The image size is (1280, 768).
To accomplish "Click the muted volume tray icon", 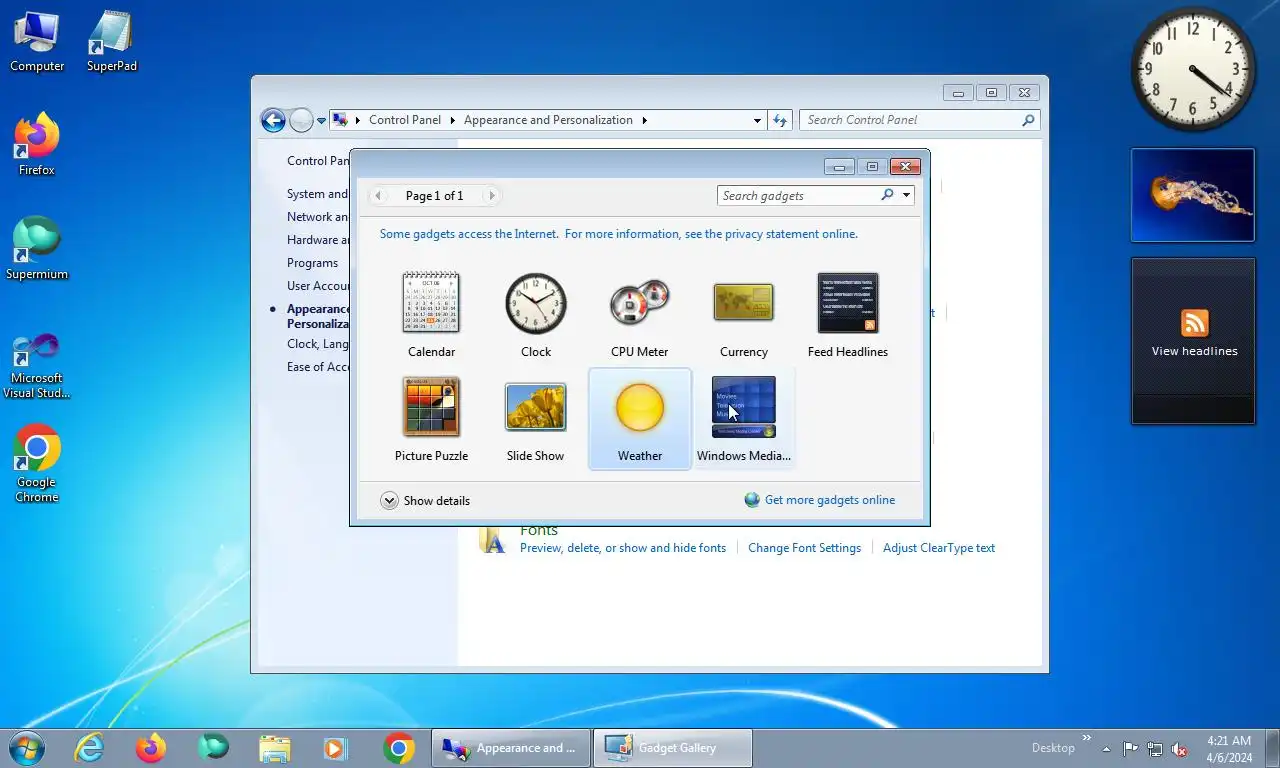I will pyautogui.click(x=1179, y=748).
